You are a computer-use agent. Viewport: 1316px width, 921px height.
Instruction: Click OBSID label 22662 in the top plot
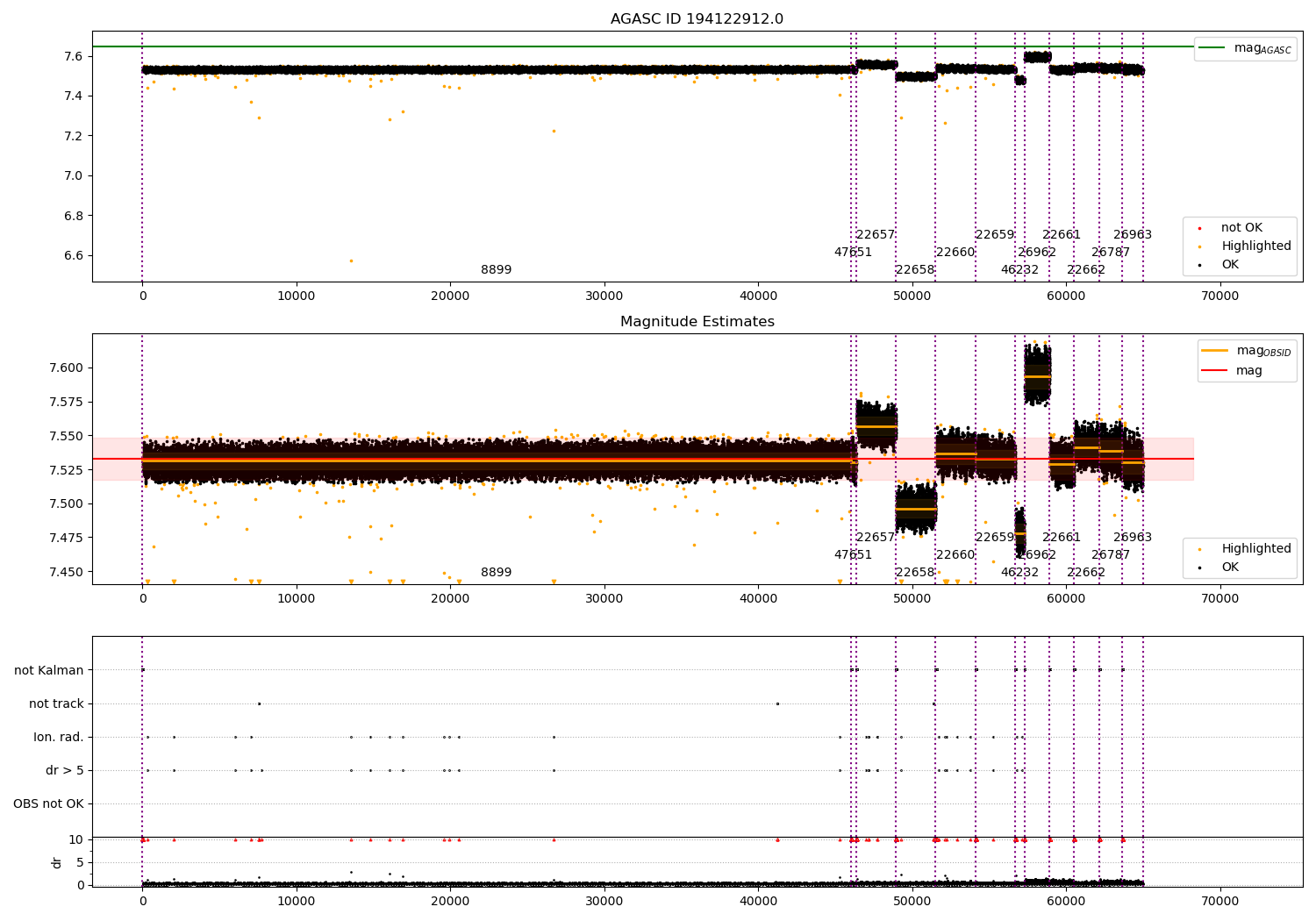click(x=1086, y=270)
